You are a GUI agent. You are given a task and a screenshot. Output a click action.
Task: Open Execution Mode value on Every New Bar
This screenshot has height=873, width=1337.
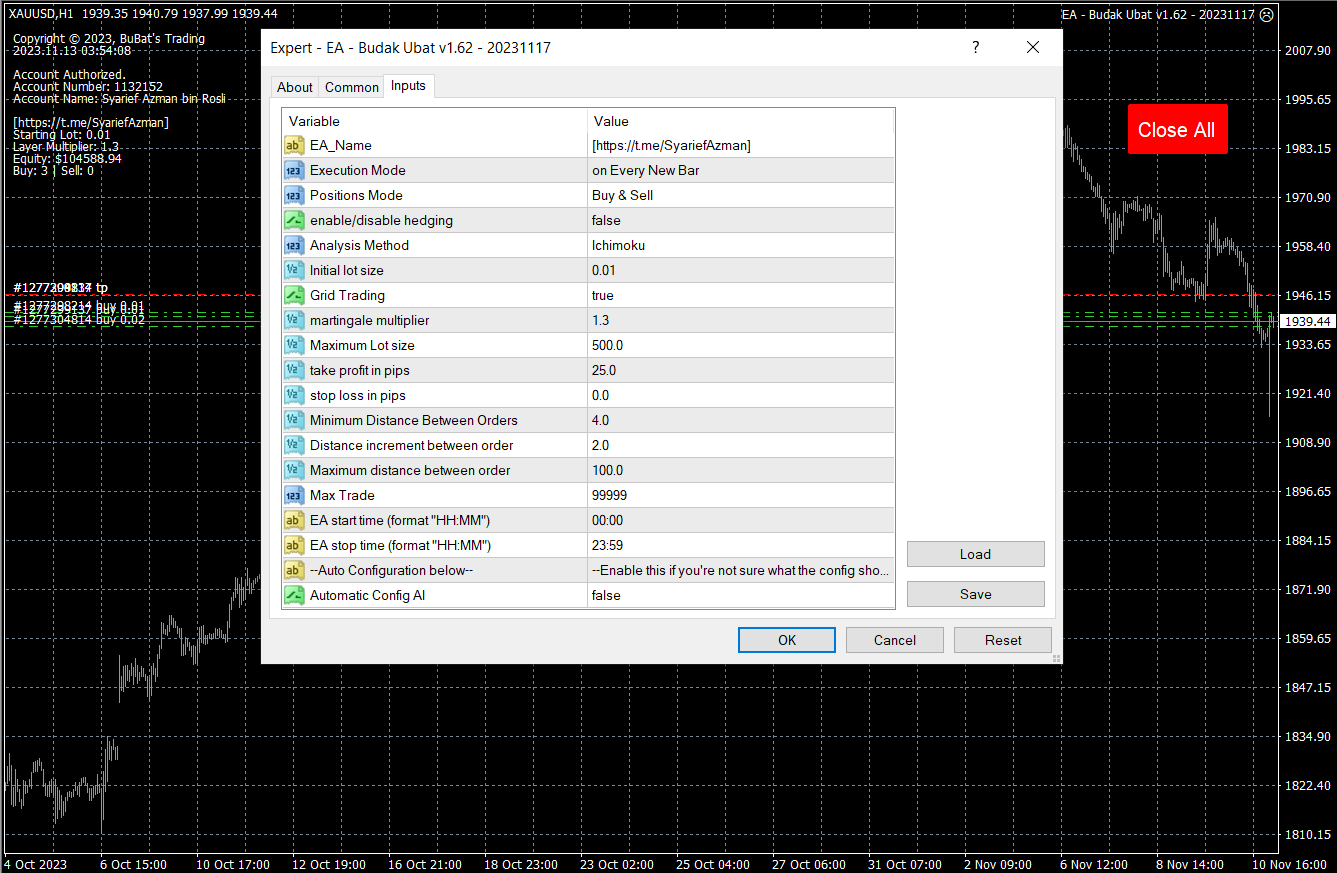point(740,170)
